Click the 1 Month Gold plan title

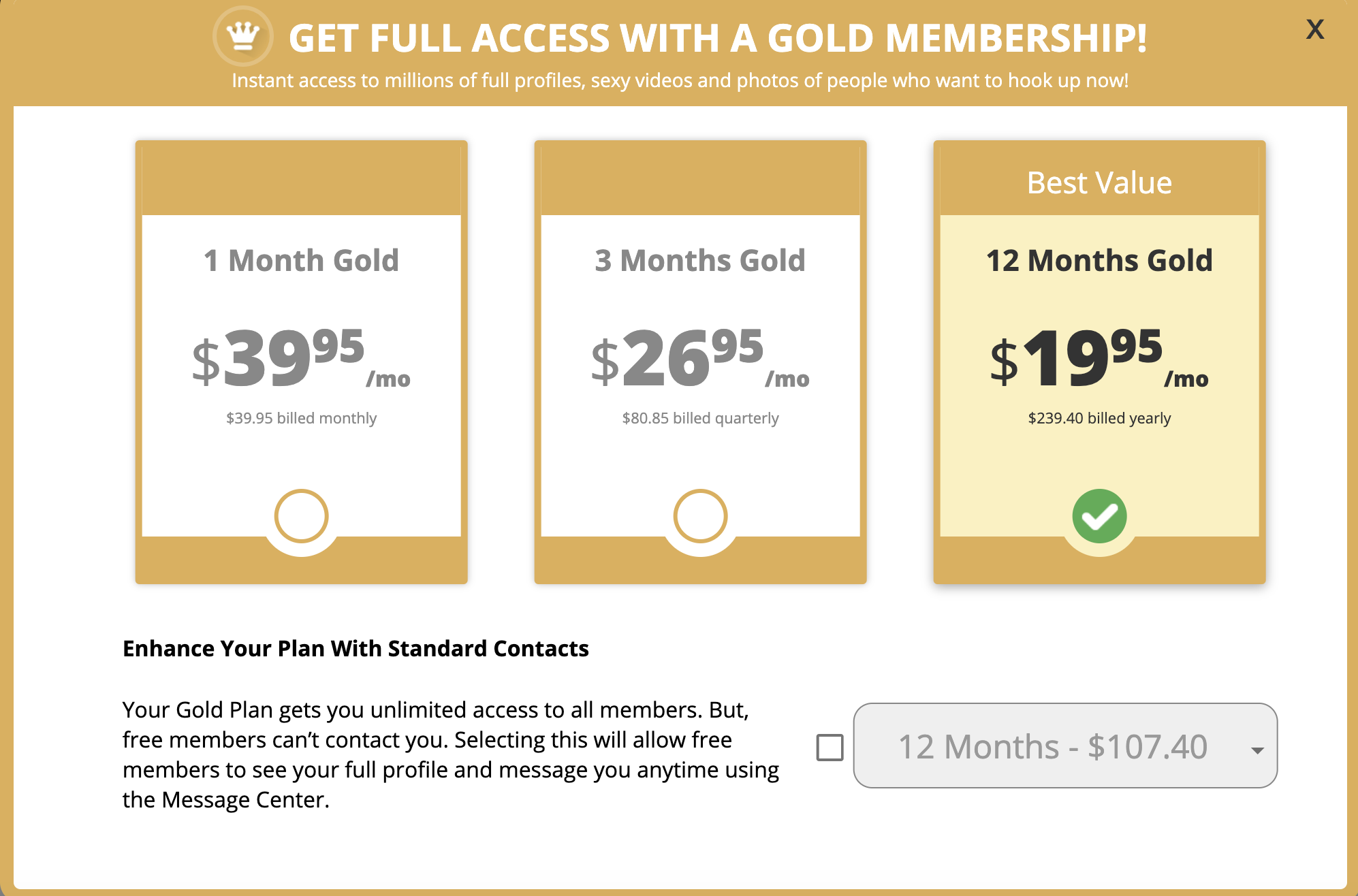point(301,261)
